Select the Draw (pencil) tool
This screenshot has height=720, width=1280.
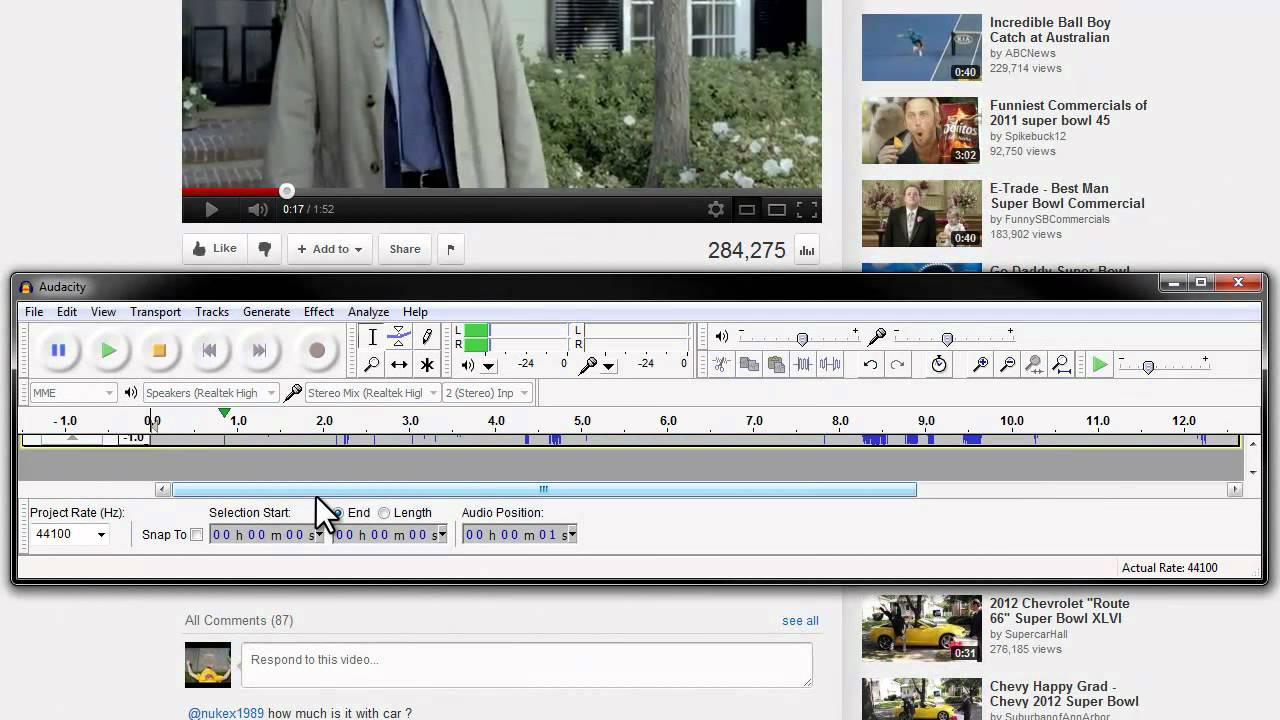point(427,337)
